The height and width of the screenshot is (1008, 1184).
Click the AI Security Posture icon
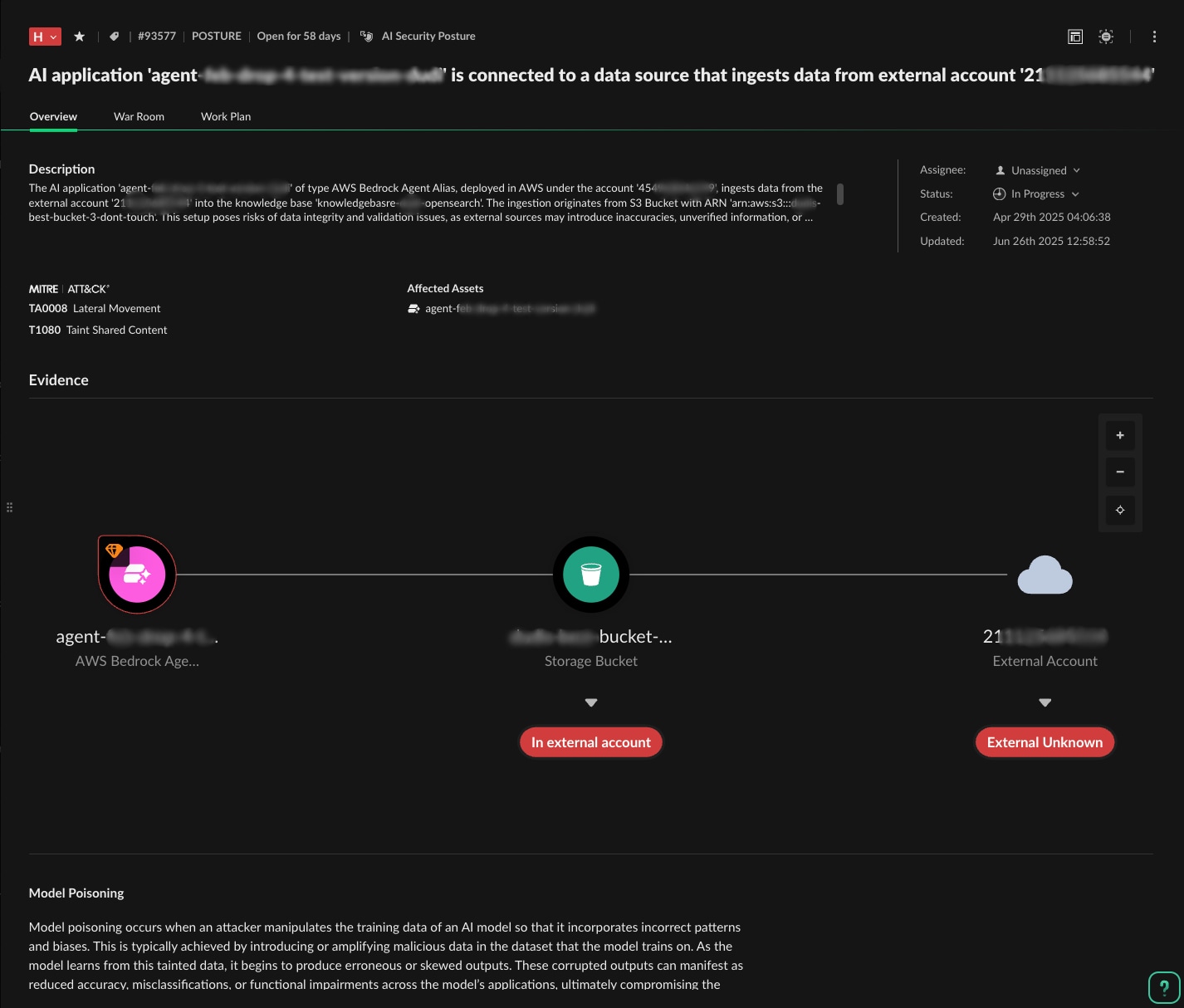tap(366, 37)
